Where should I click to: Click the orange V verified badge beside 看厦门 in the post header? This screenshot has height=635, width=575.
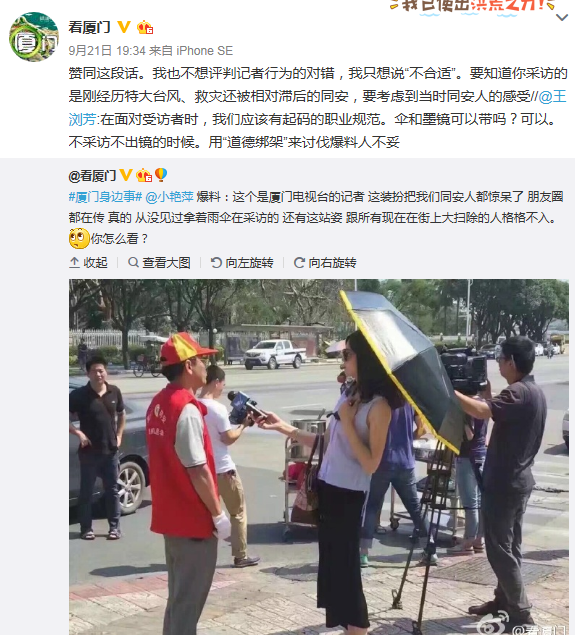[124, 27]
